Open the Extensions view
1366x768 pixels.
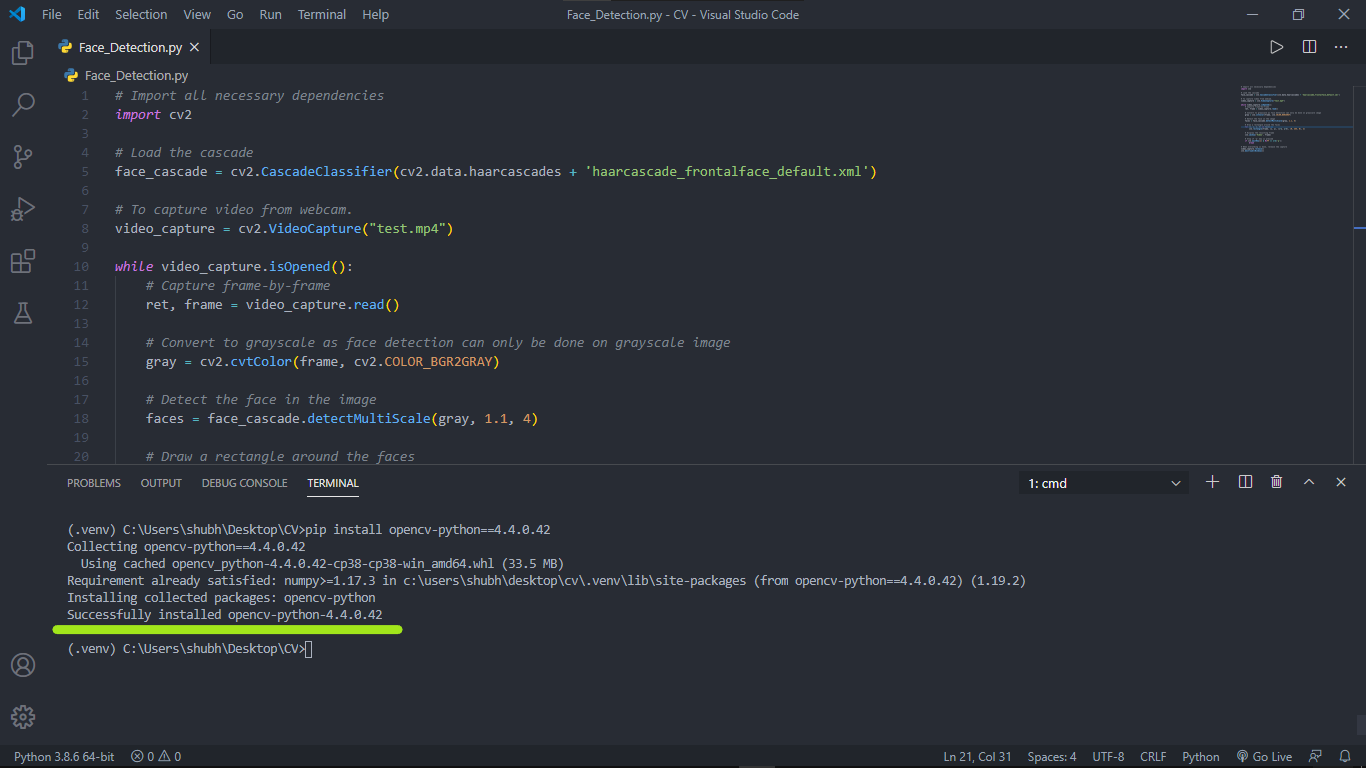pyautogui.click(x=22, y=261)
